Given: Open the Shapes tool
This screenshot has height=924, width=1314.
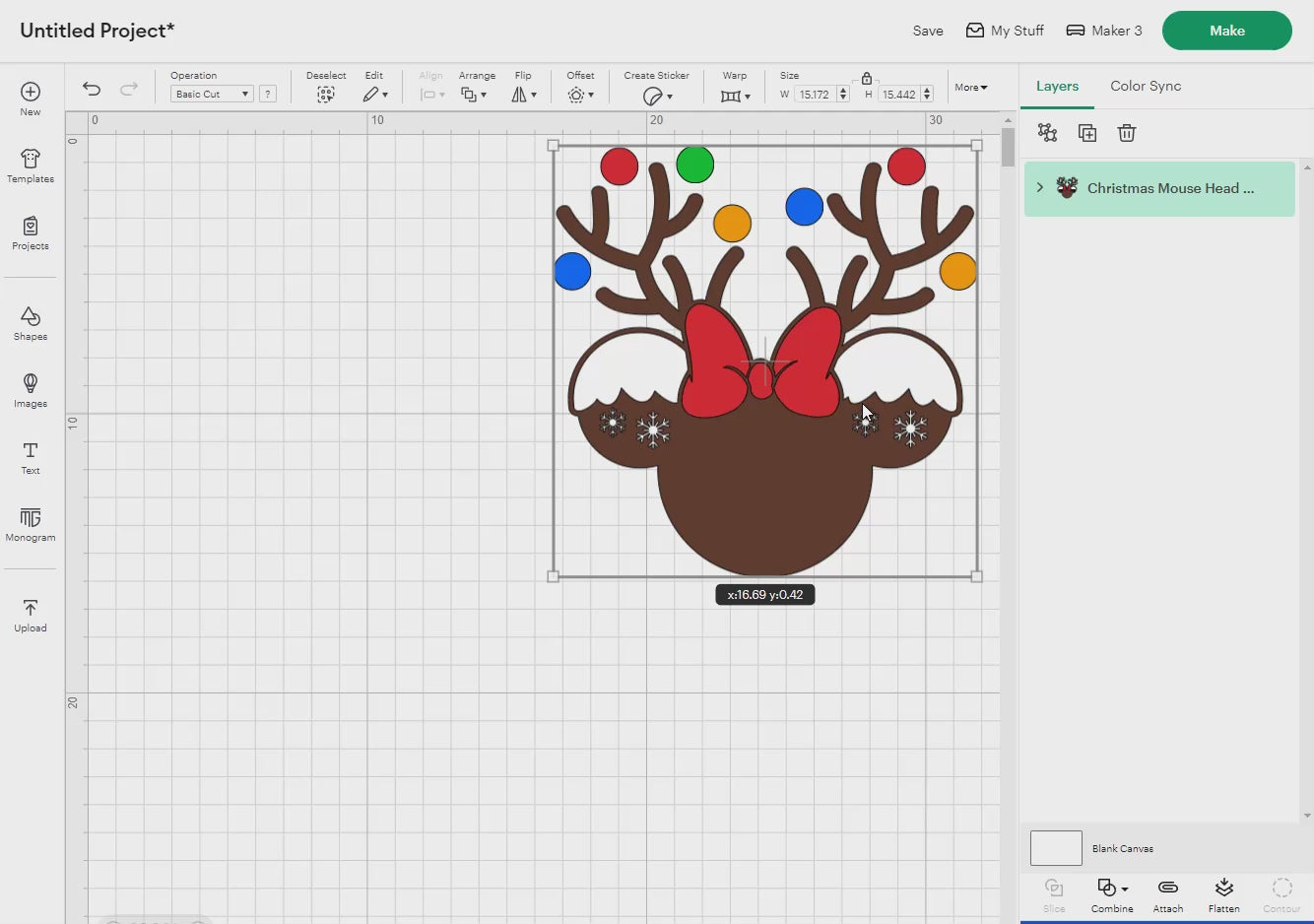Looking at the screenshot, I should click(31, 323).
